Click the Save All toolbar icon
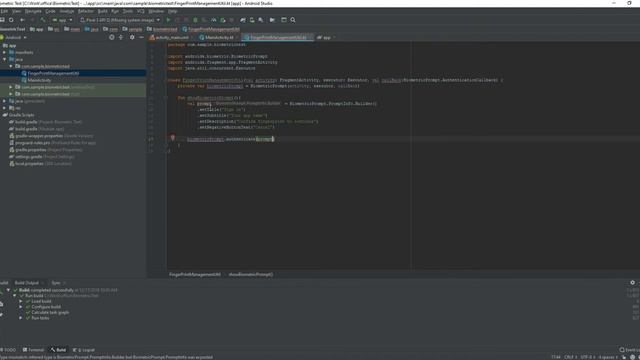This screenshot has width=640, height=360. point(2,20)
